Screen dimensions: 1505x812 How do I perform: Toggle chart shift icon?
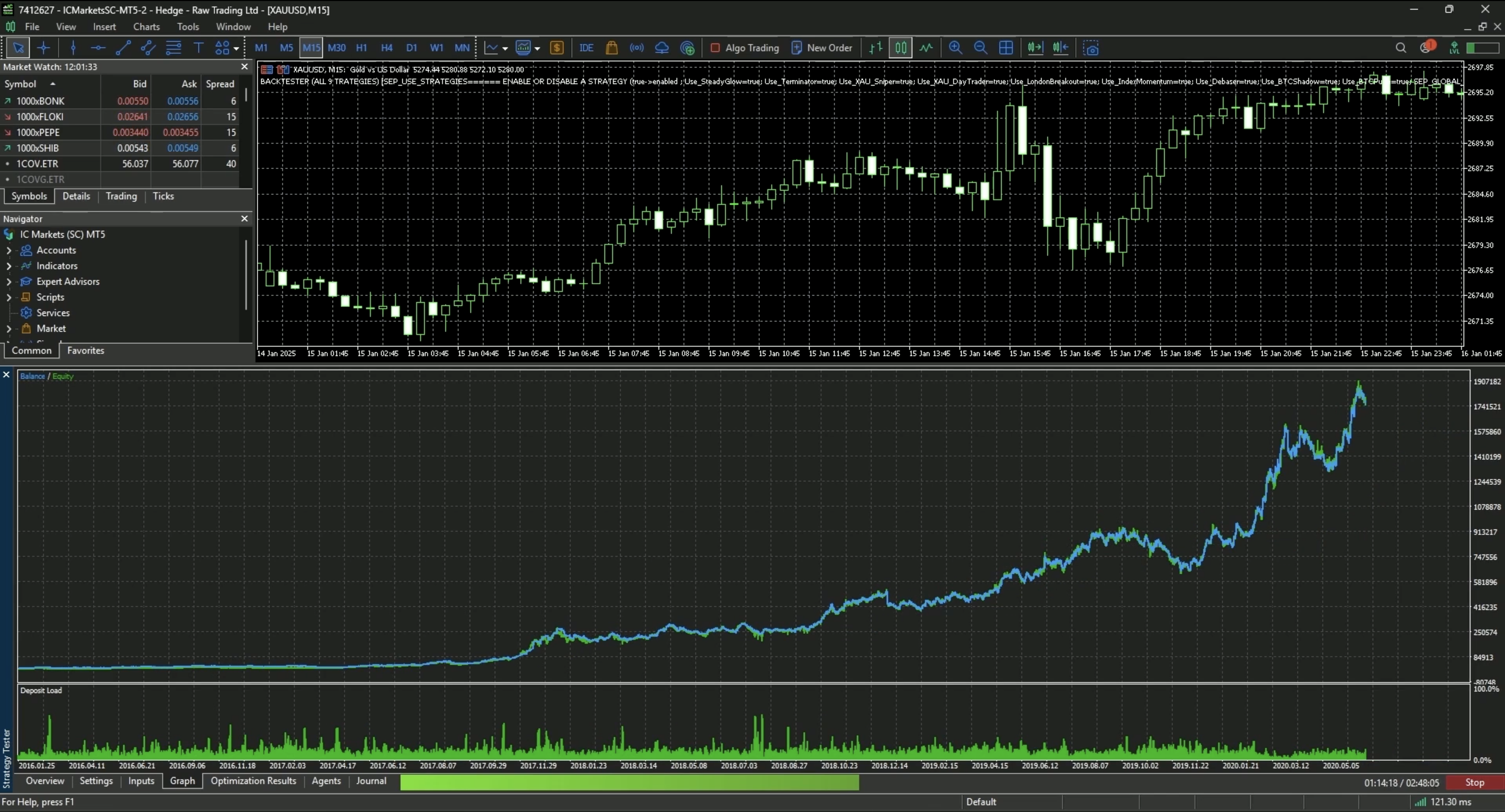(1060, 48)
